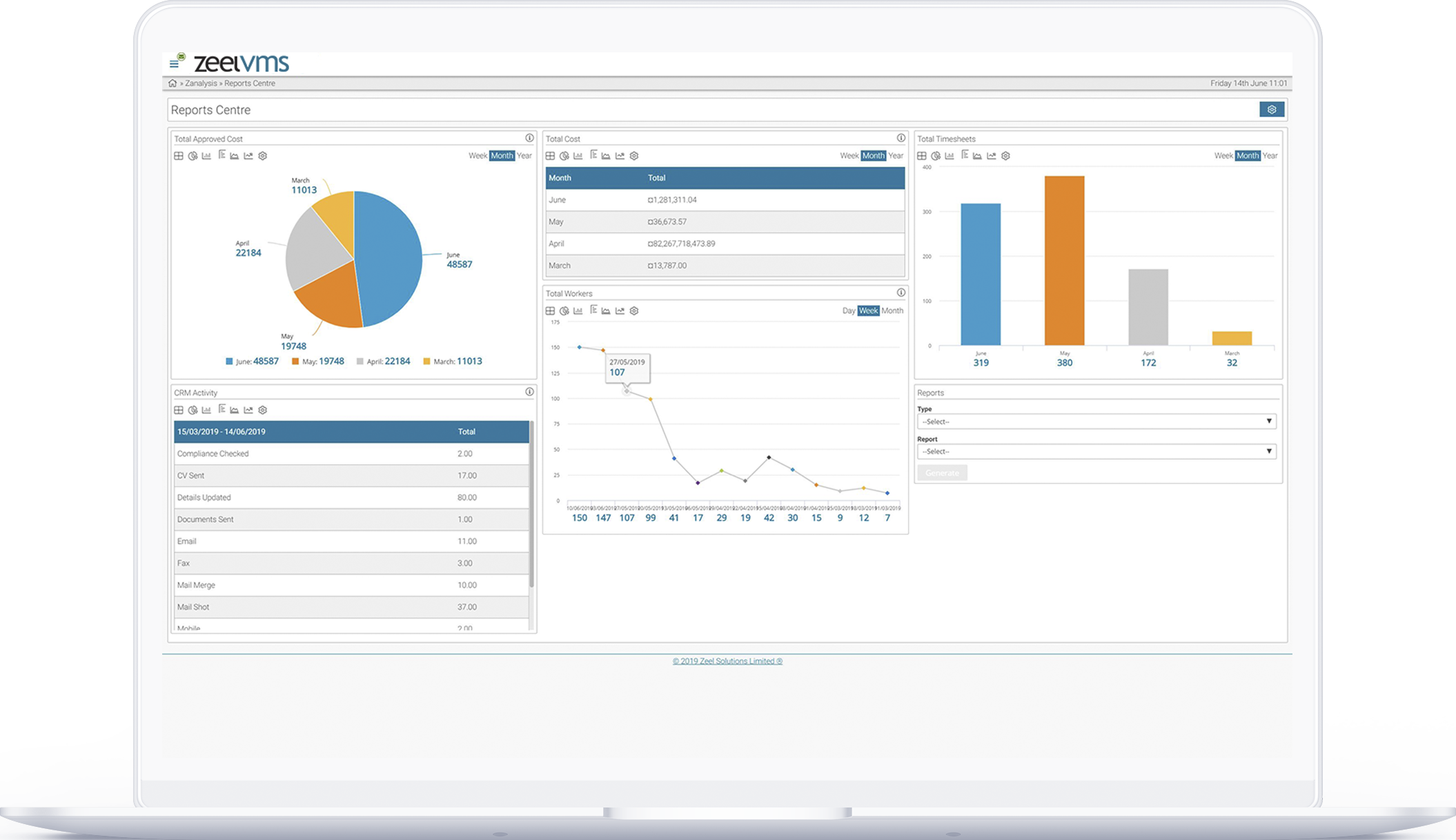Open 2019 Zeel Solutions Limited footer link
The height and width of the screenshot is (840, 1456).
point(727,661)
